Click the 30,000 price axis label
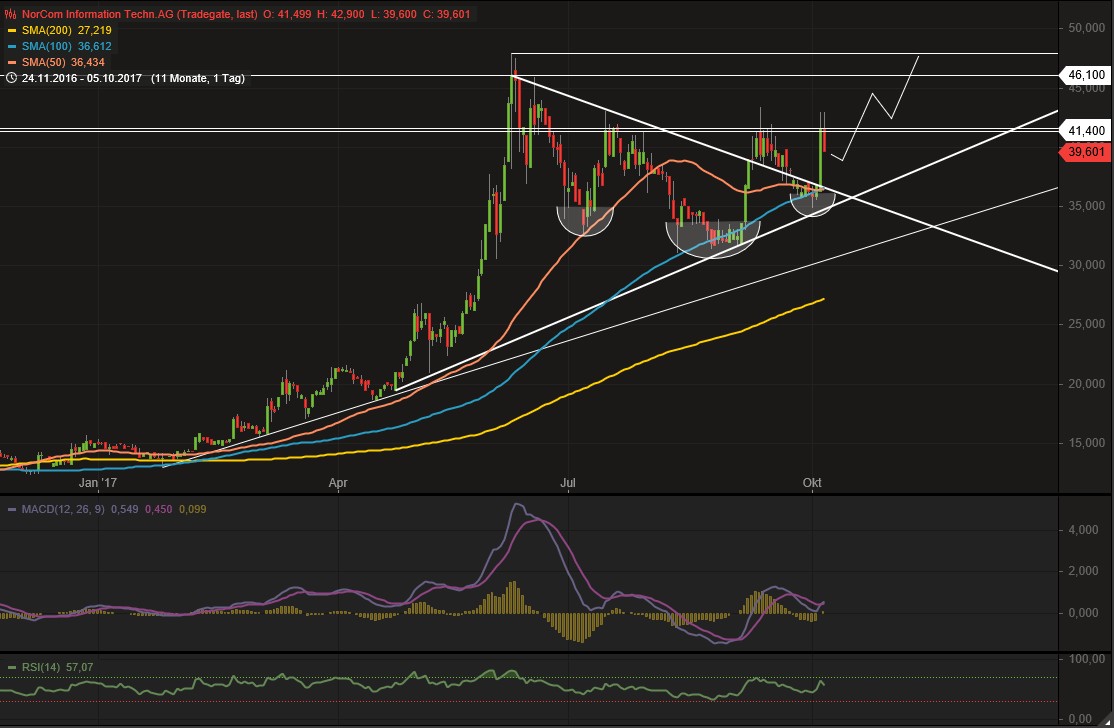Viewport: 1114px width, 728px height. coord(1086,265)
